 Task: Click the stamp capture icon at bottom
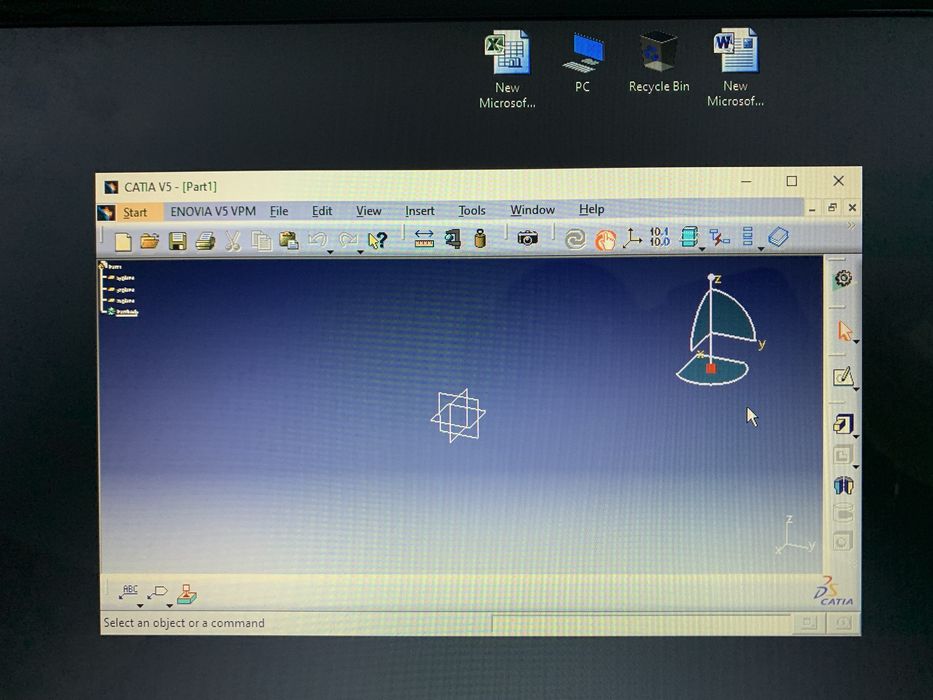(x=187, y=594)
